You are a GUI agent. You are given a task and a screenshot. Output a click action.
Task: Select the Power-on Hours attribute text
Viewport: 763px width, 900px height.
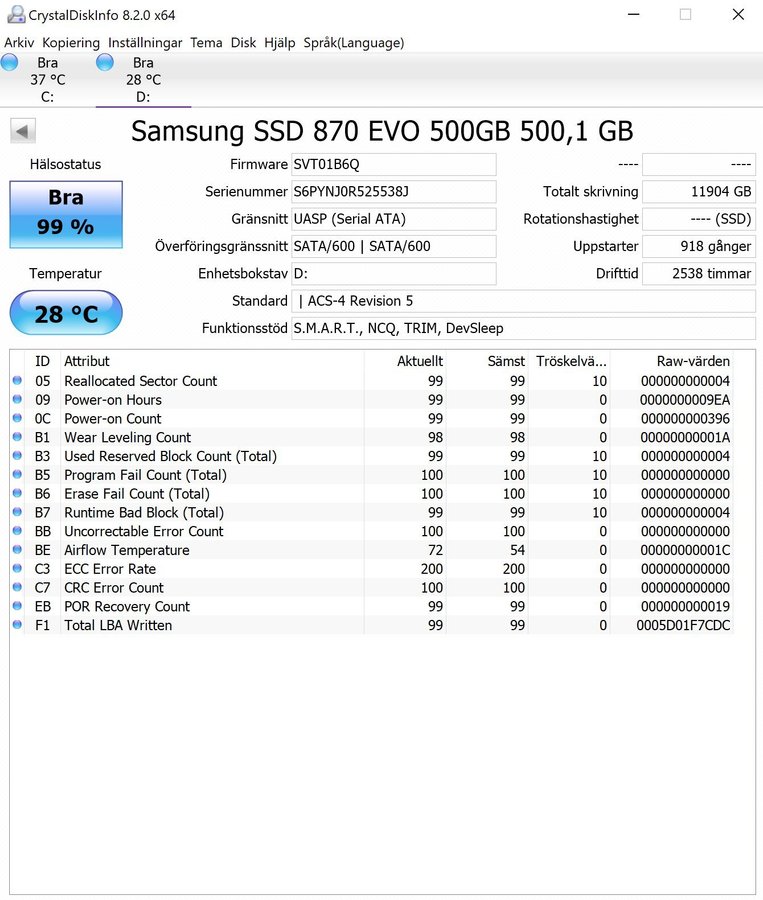(113, 400)
